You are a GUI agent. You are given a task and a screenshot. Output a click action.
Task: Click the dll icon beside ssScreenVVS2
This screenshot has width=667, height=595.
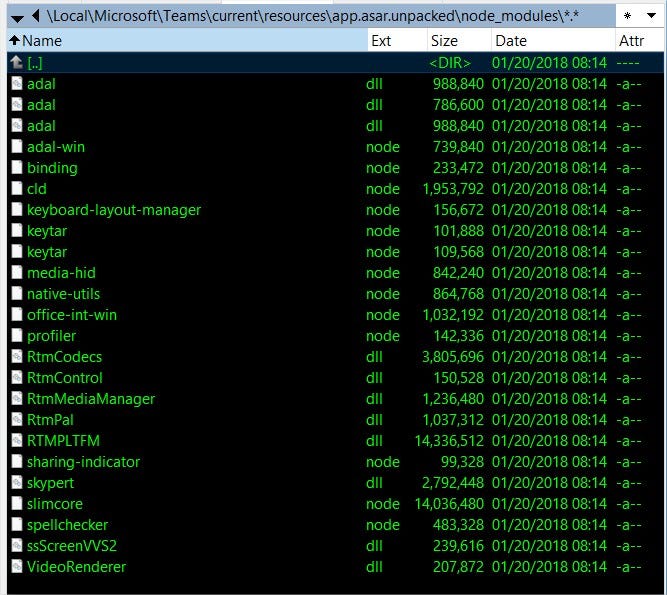click(17, 546)
